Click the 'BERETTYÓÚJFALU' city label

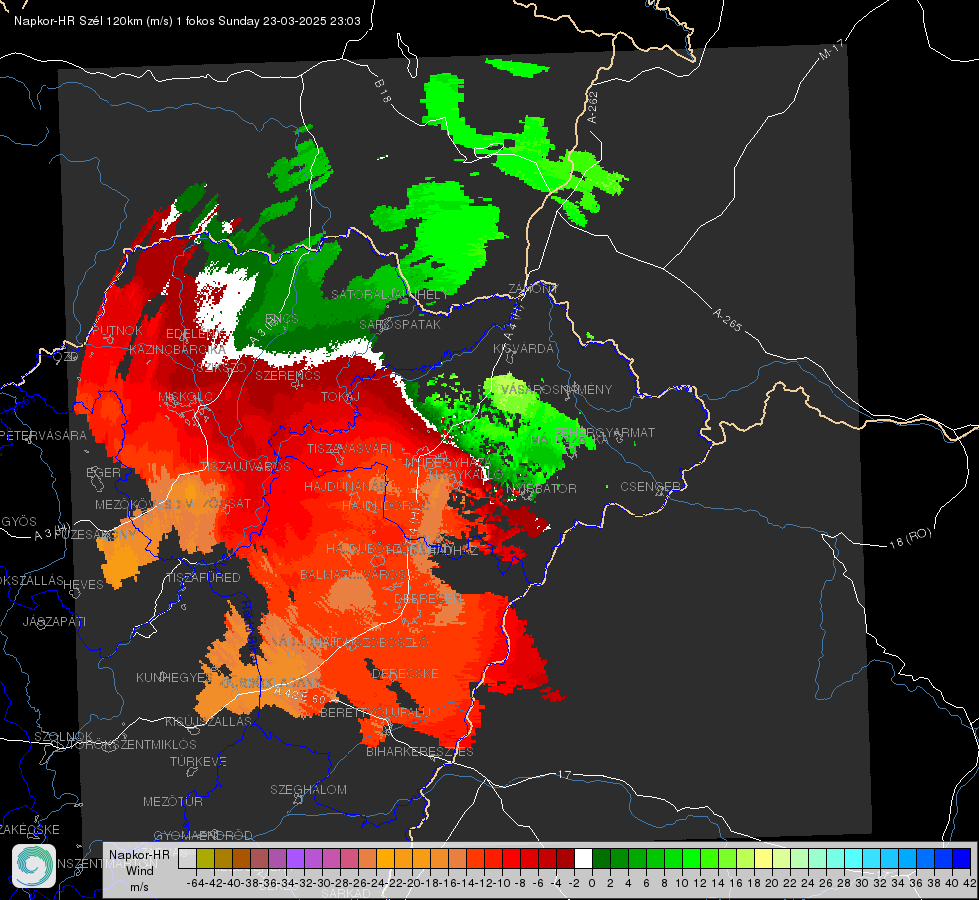point(375,713)
